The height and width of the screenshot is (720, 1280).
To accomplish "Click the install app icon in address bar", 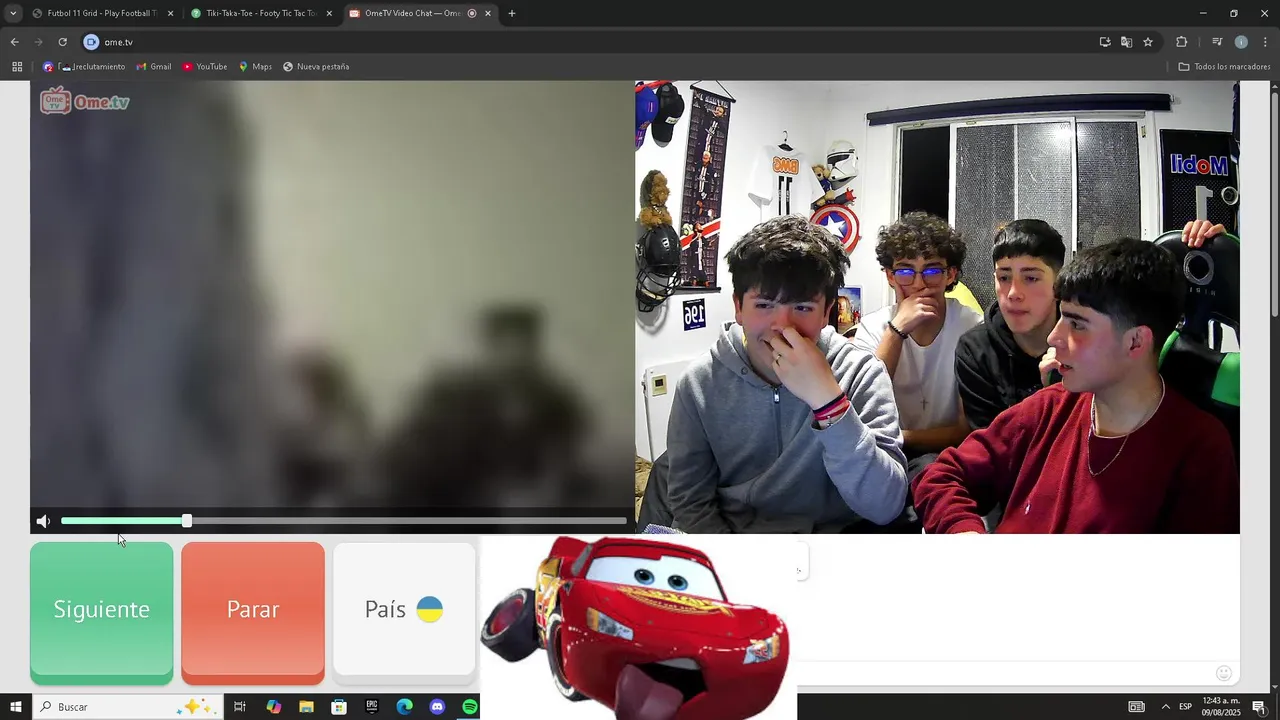I will pos(1105,42).
